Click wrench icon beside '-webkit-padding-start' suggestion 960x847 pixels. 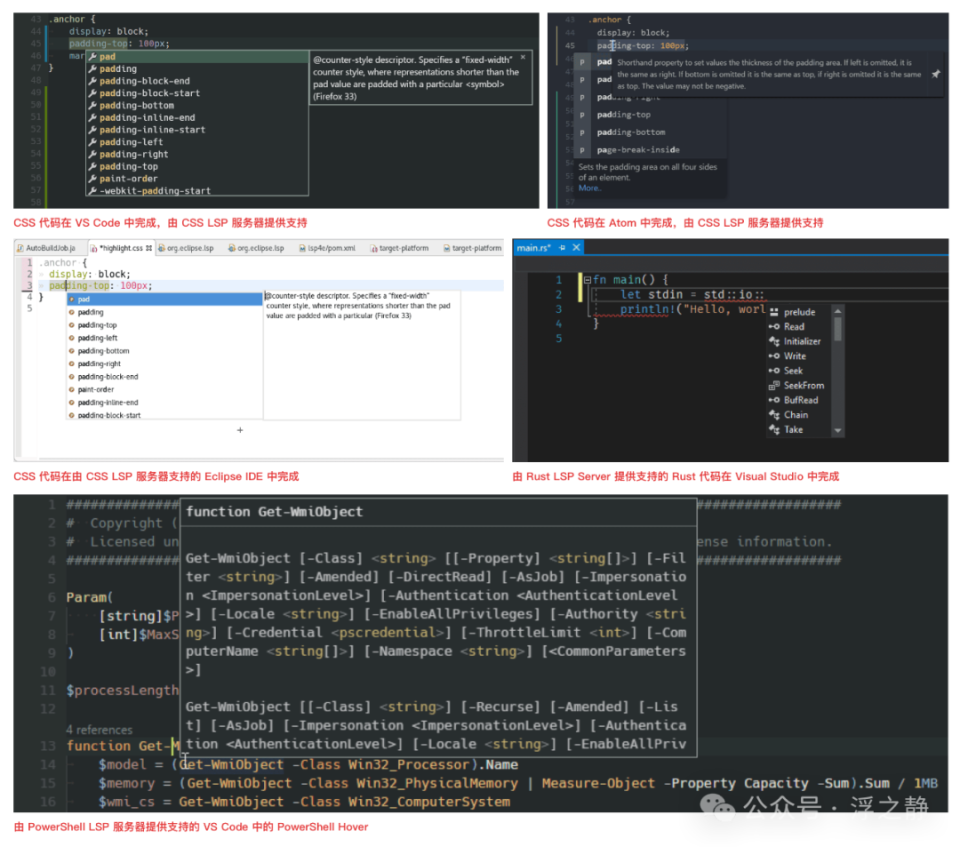[92, 191]
